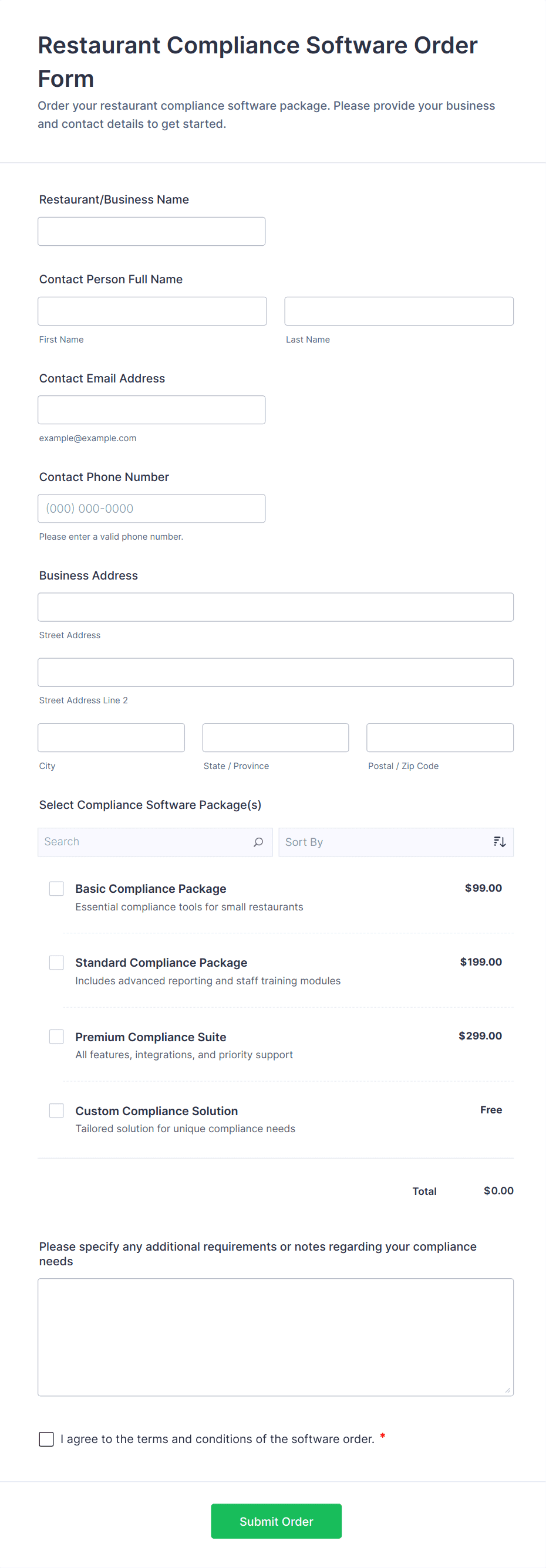
Task: Click the Contact Phone Number field
Action: click(151, 508)
